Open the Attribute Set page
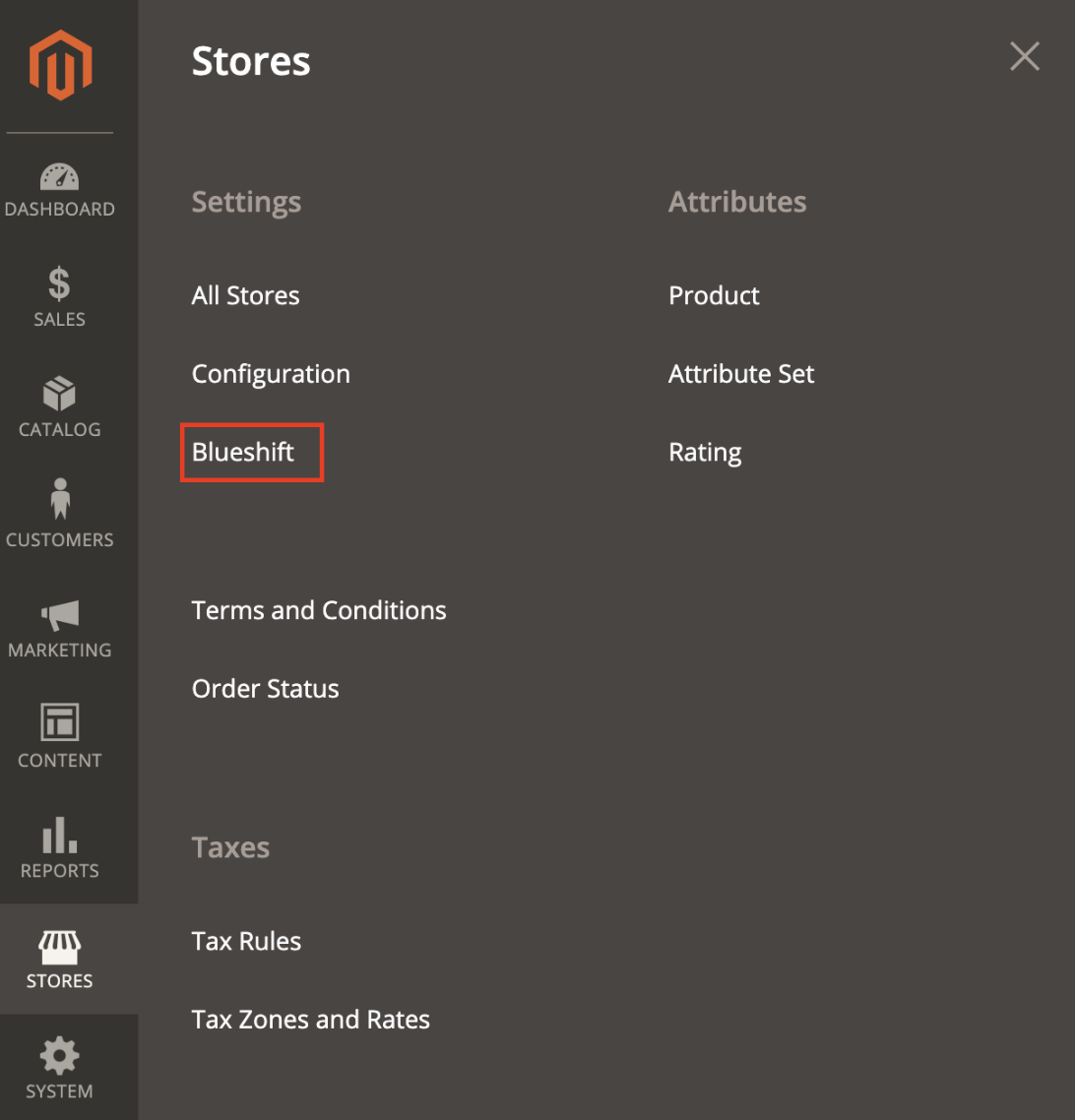The image size is (1075, 1120). click(x=740, y=374)
